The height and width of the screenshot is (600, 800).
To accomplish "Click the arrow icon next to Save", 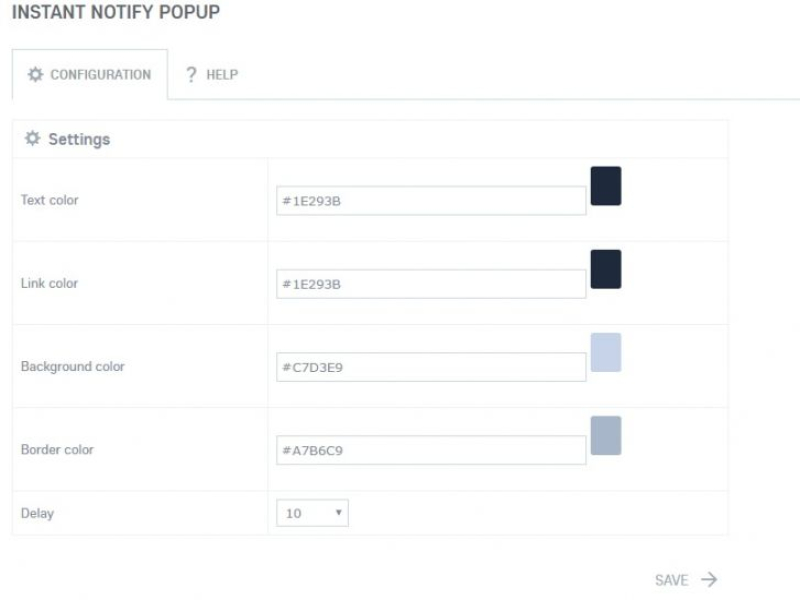I will (x=709, y=580).
